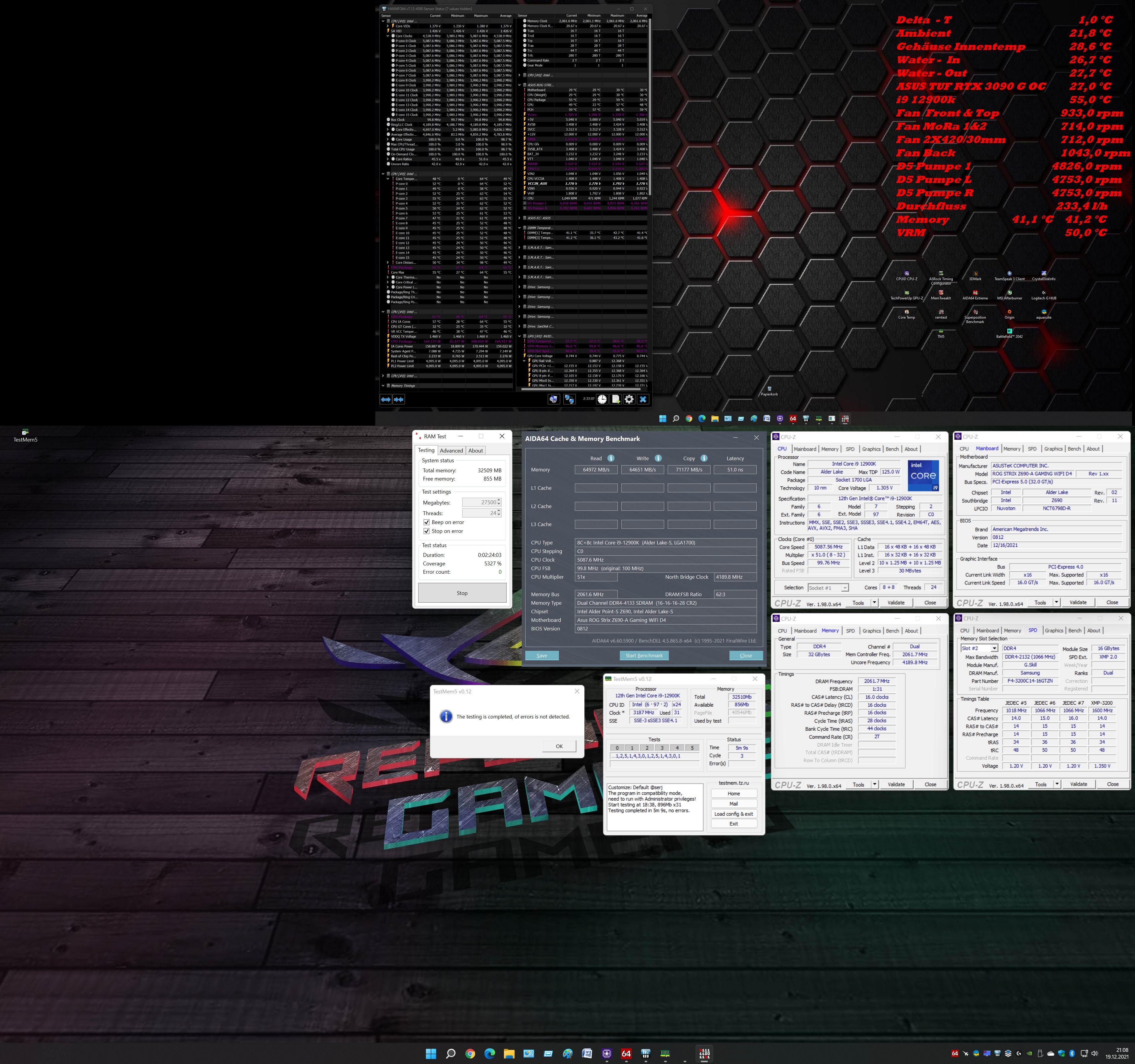Open Superposition Benchmark shortcut
Screen dimensions: 1135x1064
975,316
